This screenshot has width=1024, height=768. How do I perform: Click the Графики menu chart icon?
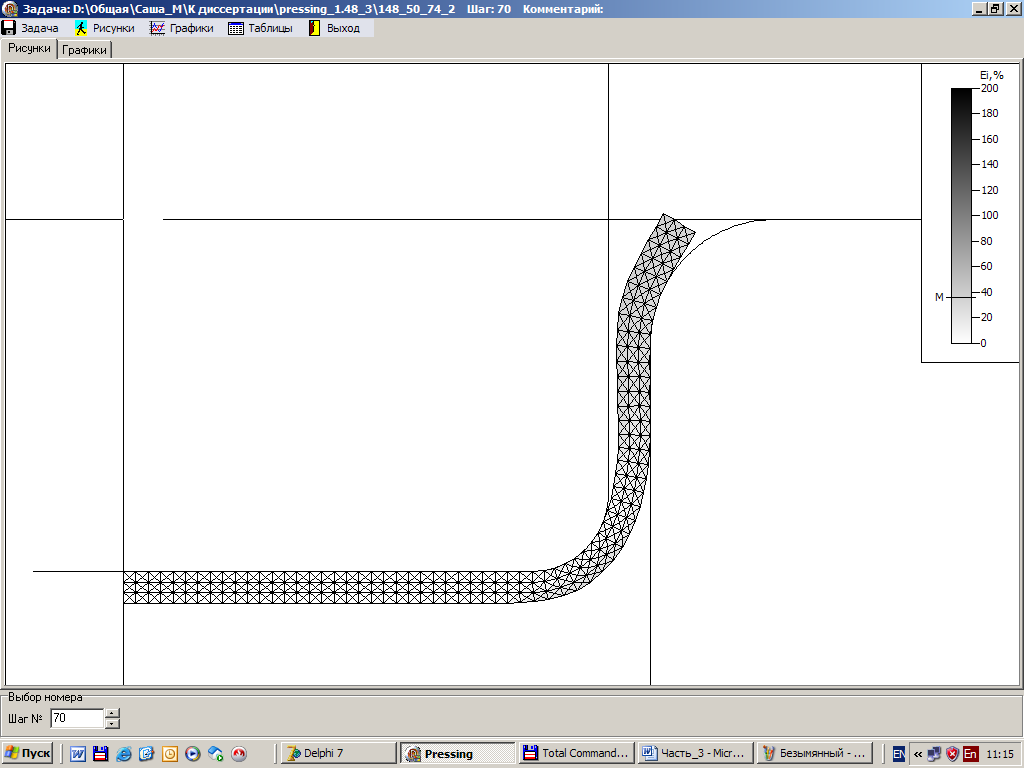(157, 28)
